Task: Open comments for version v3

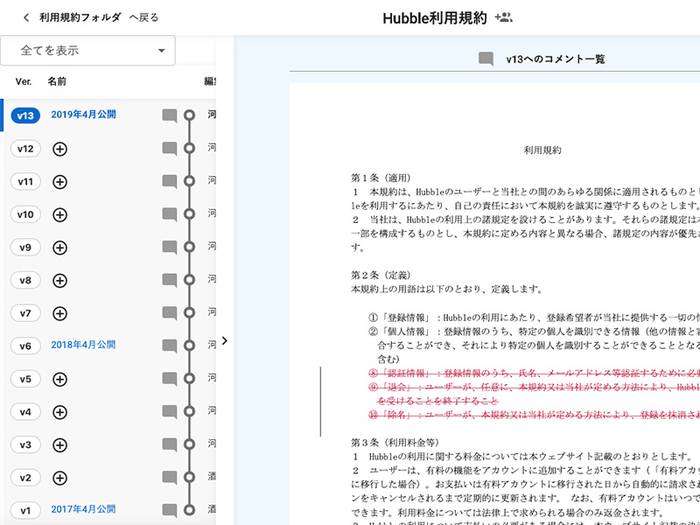Action: point(170,445)
